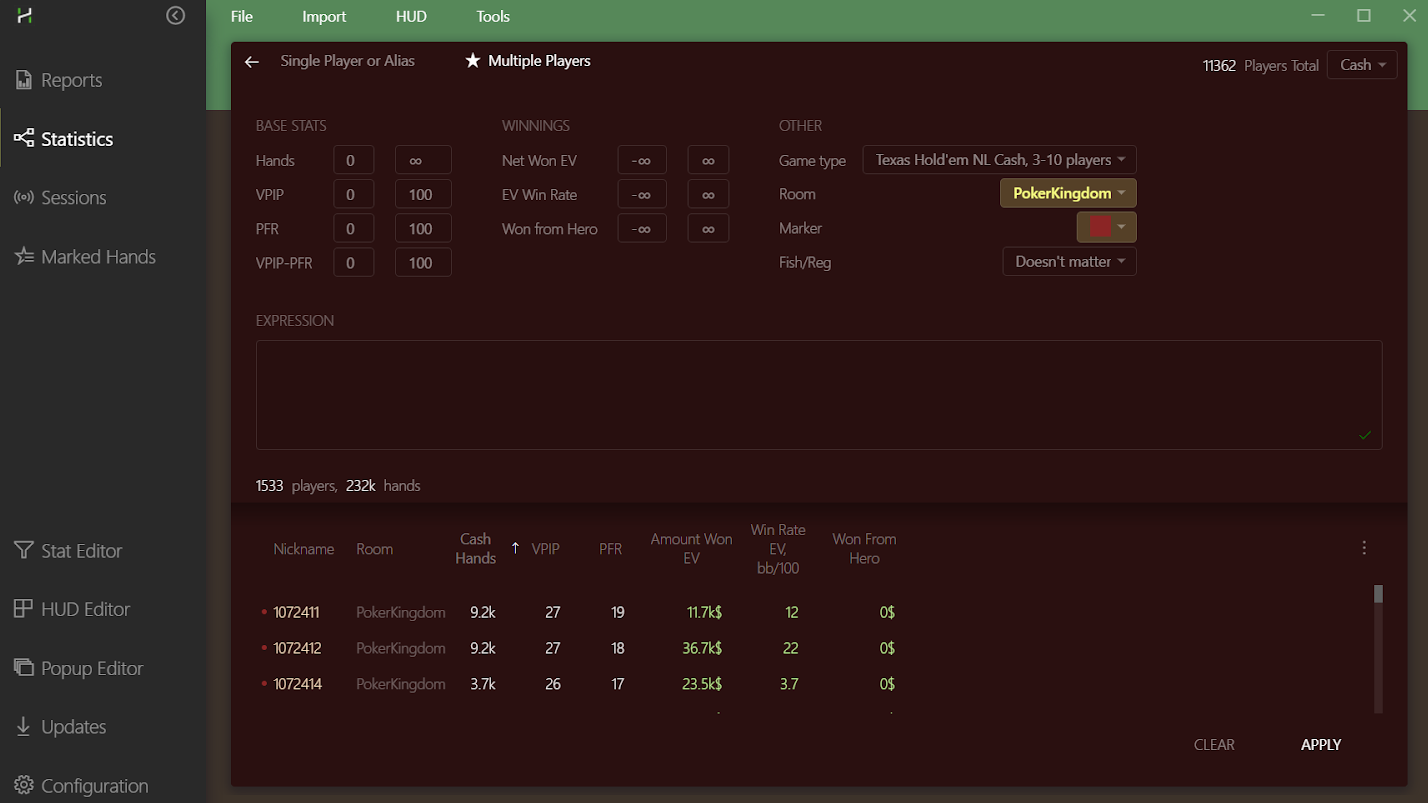Click the VPIP minimum field
This screenshot has width=1428, height=803.
354,194
